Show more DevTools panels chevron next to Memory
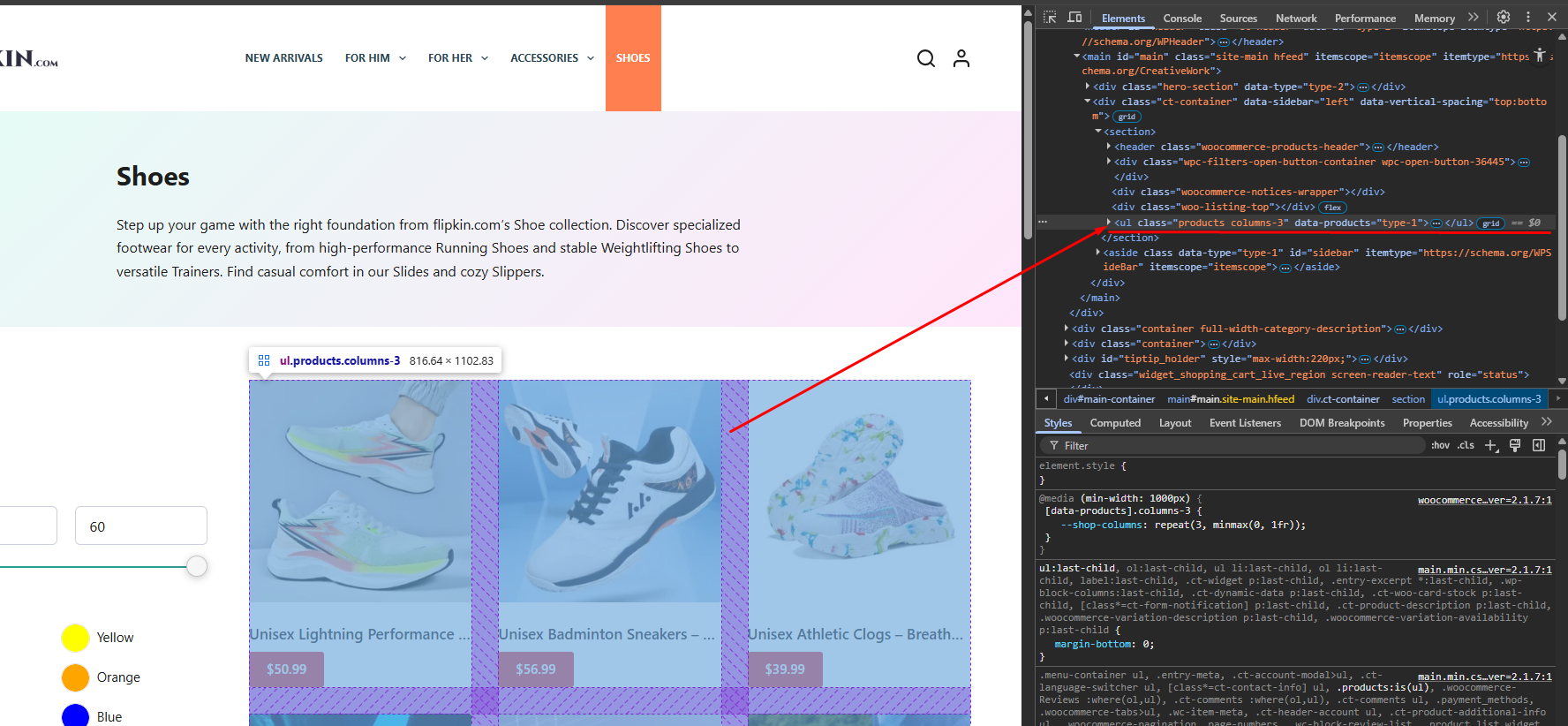Viewport: 1568px width, 726px height. (1473, 17)
